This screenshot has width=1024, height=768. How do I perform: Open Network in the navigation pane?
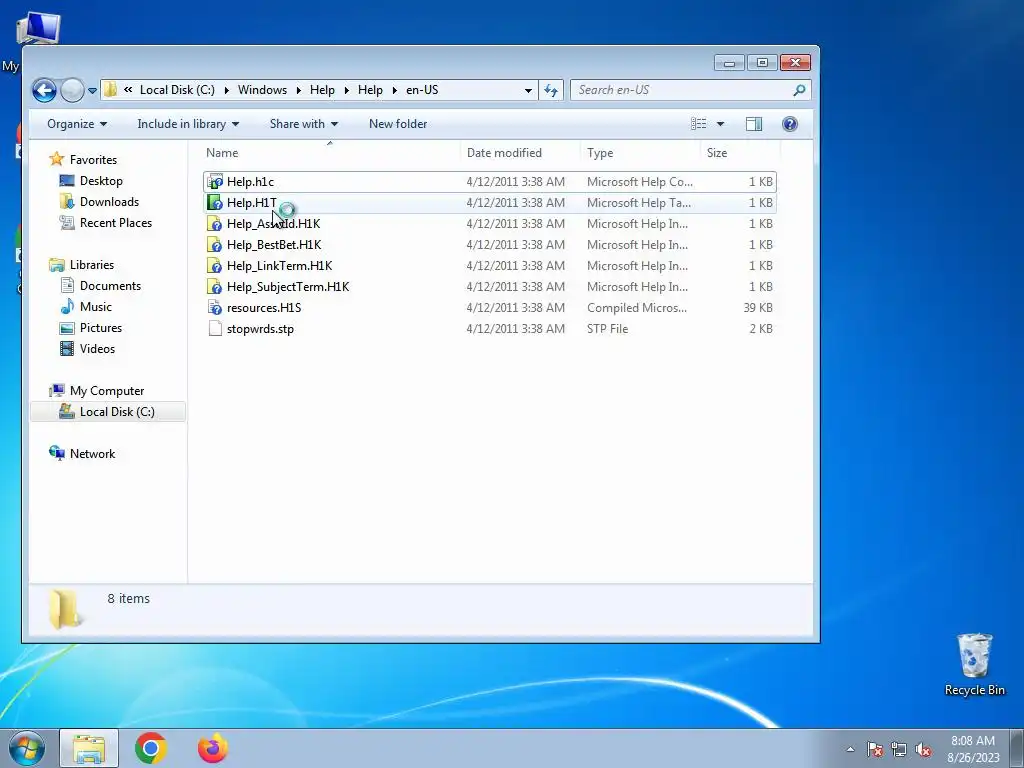(x=92, y=453)
